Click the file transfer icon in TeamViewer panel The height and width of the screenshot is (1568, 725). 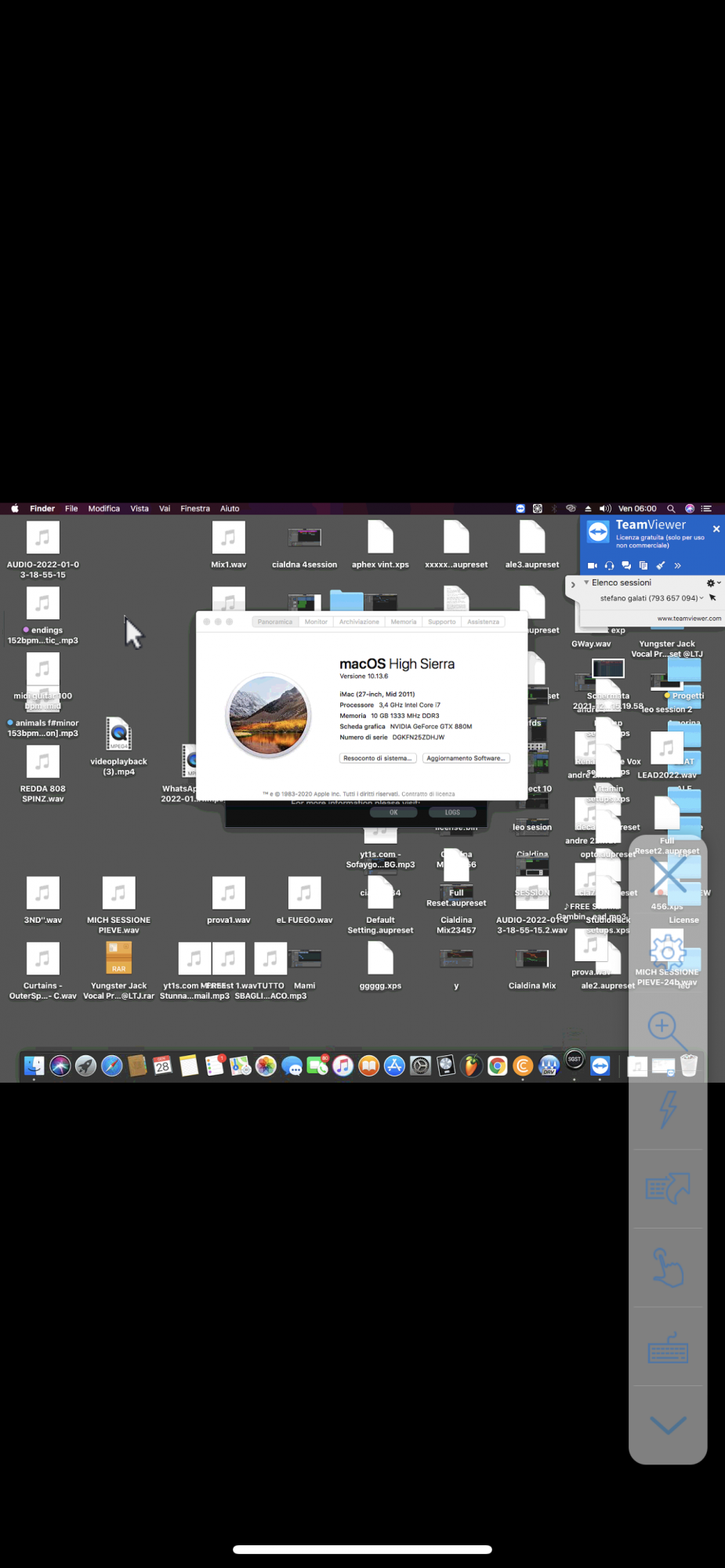643,565
